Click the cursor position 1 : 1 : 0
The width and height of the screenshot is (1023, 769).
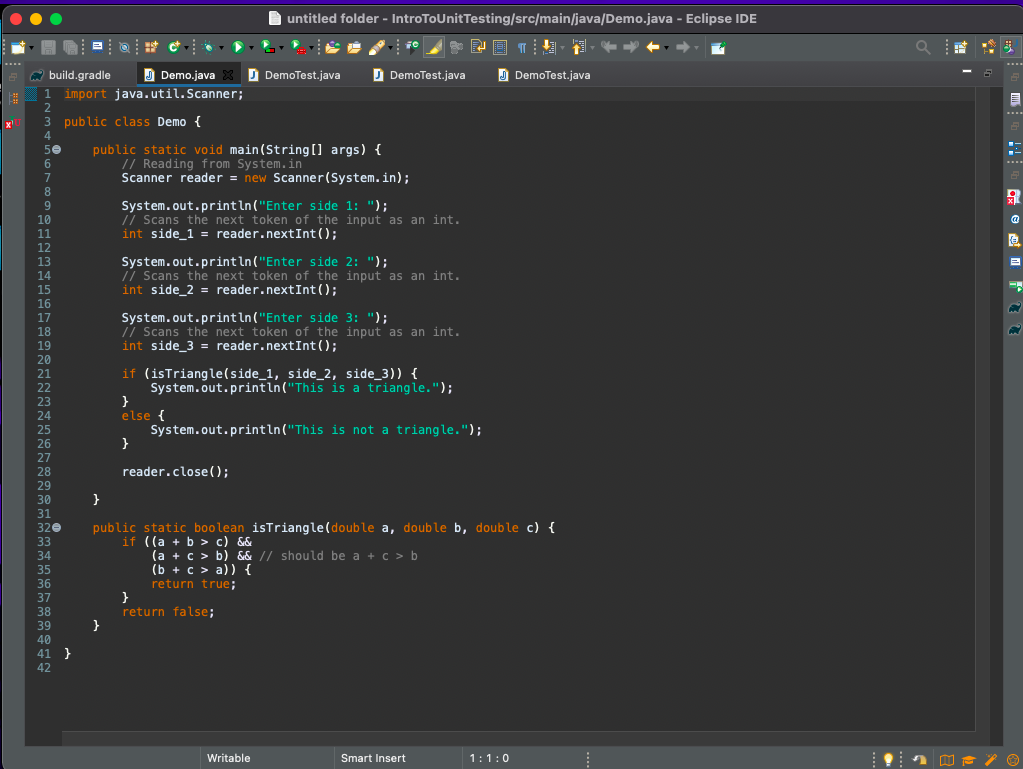(x=489, y=758)
